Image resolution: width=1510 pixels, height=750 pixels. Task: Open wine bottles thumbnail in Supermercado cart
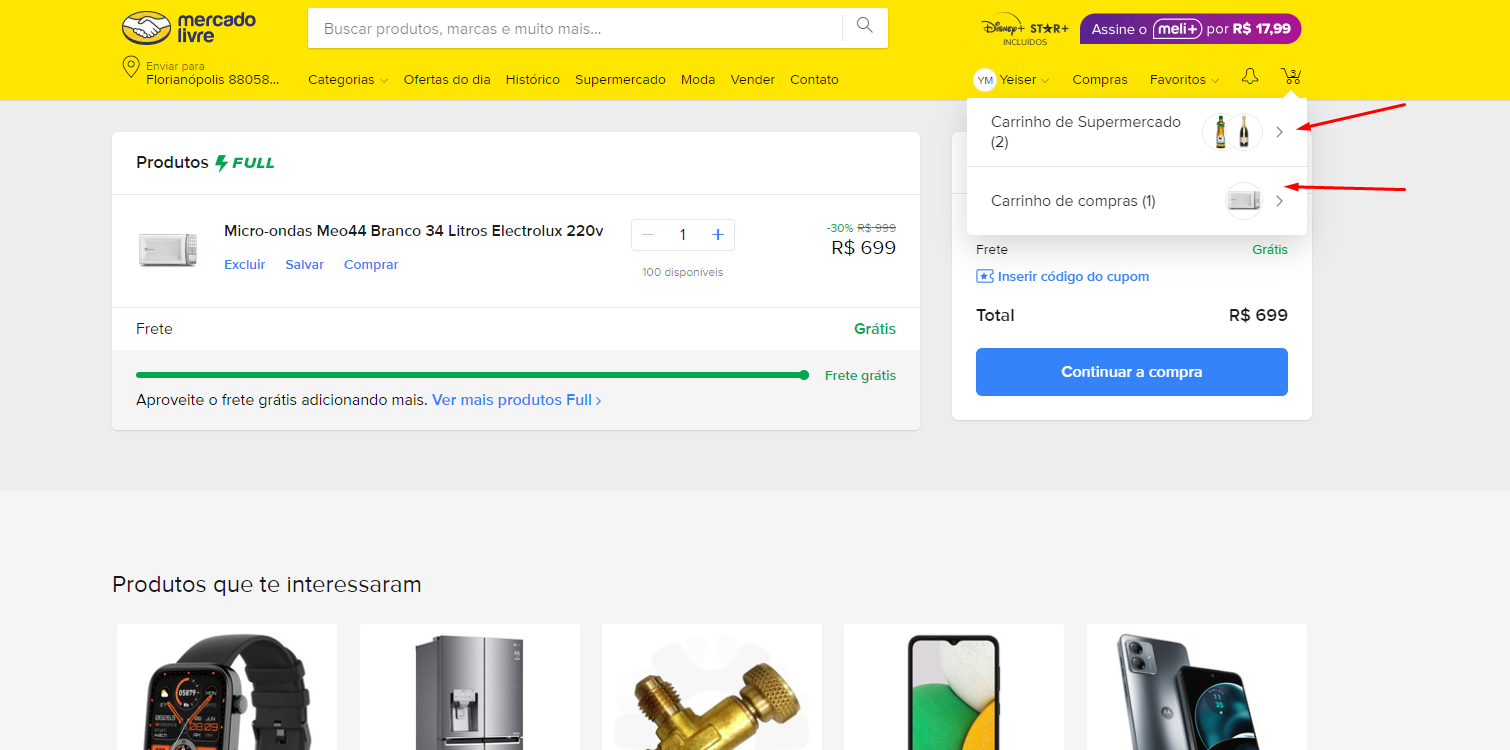click(1232, 132)
